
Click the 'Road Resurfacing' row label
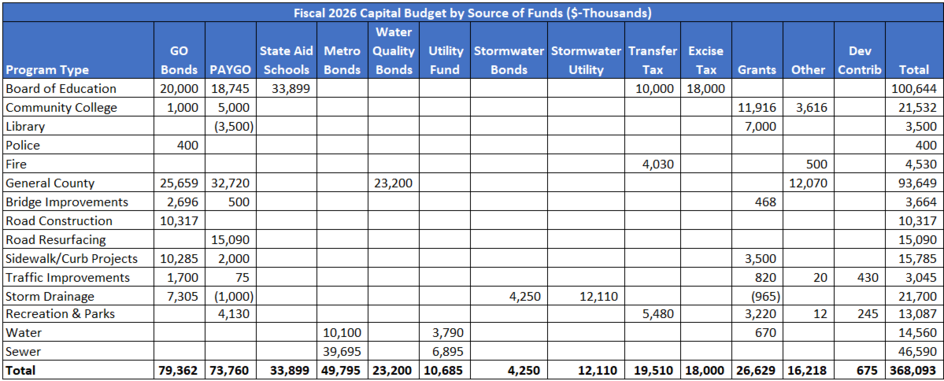tap(56, 240)
